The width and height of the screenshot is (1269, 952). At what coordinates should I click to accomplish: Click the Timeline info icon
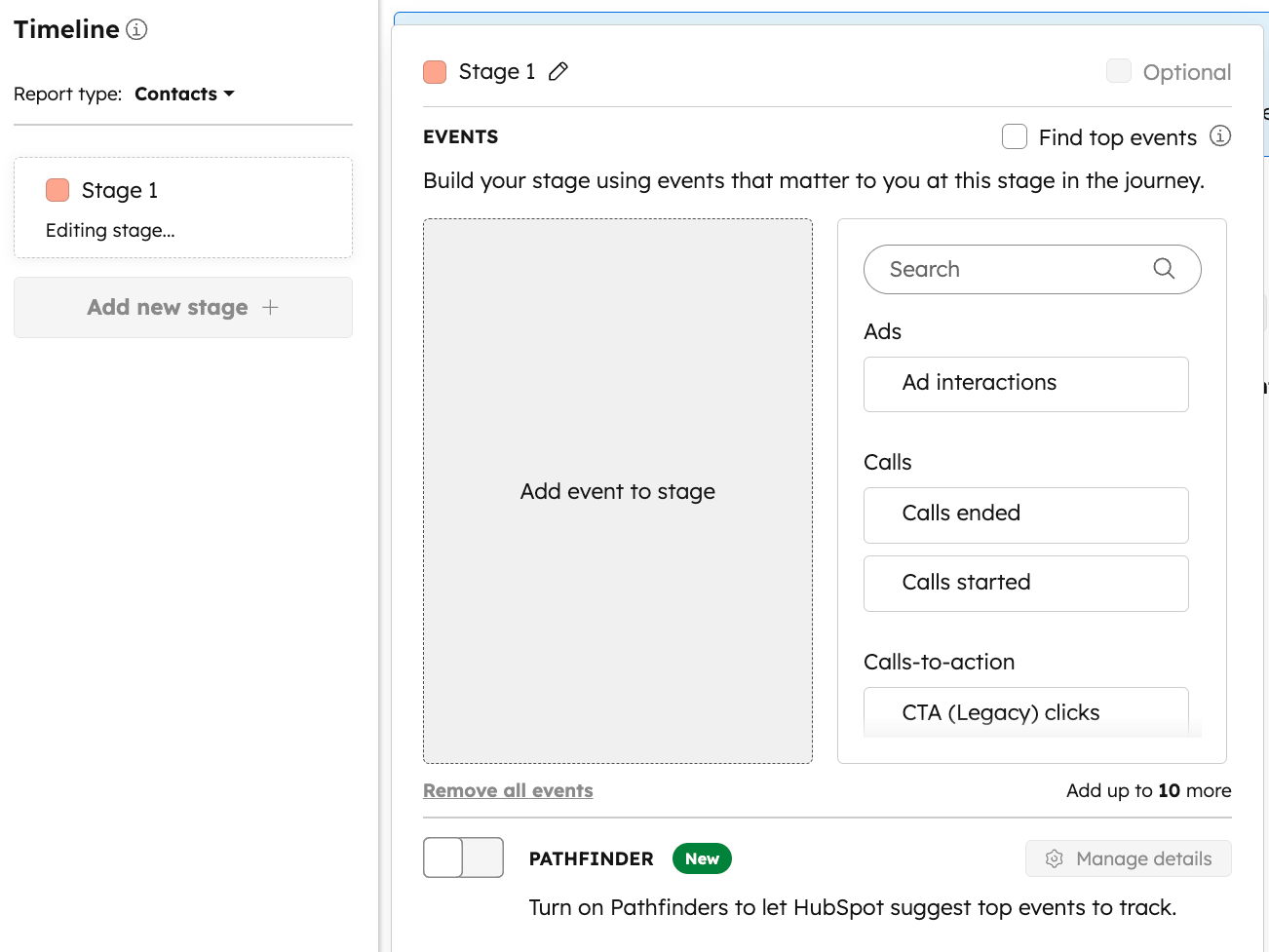coord(137,29)
